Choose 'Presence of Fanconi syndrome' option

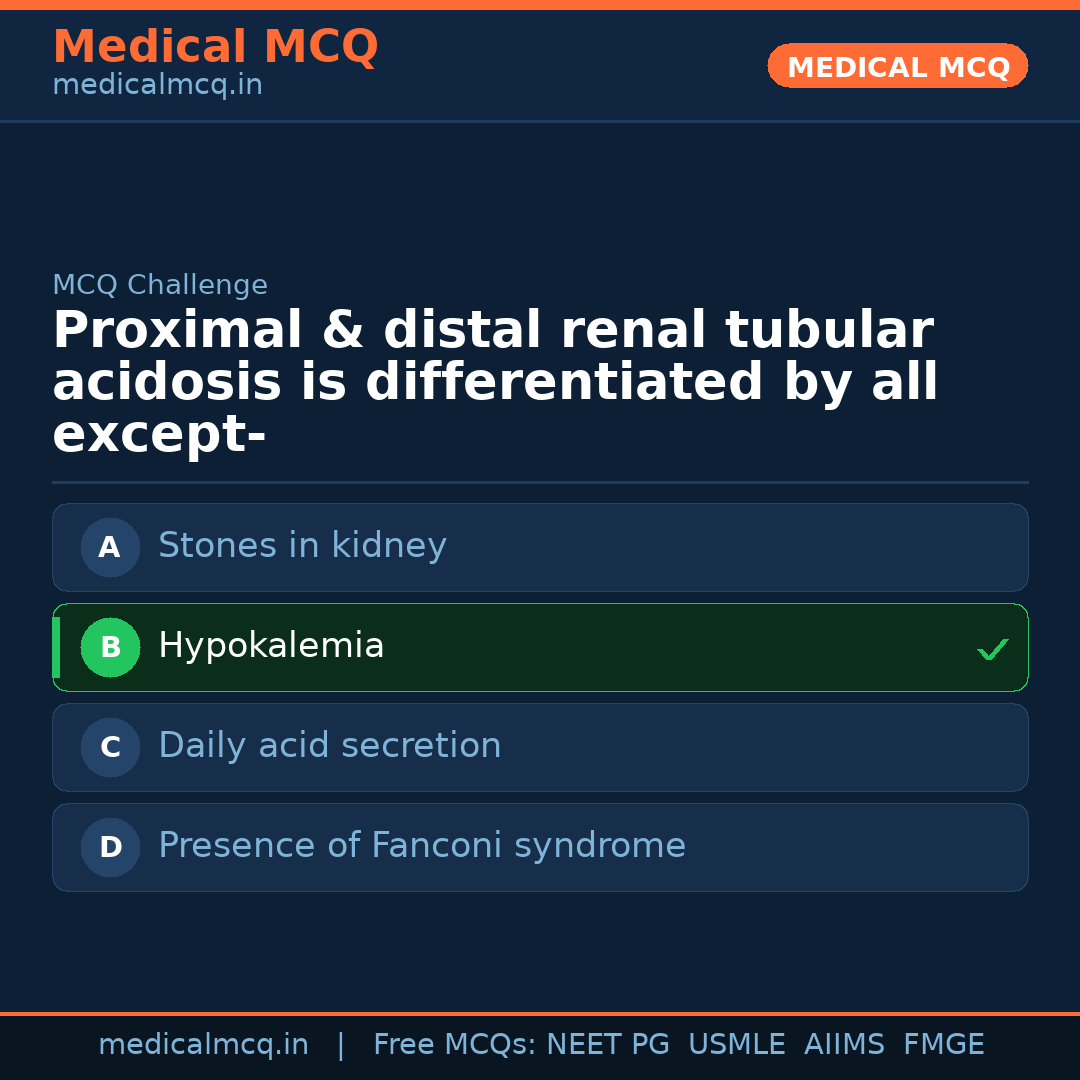421,846
